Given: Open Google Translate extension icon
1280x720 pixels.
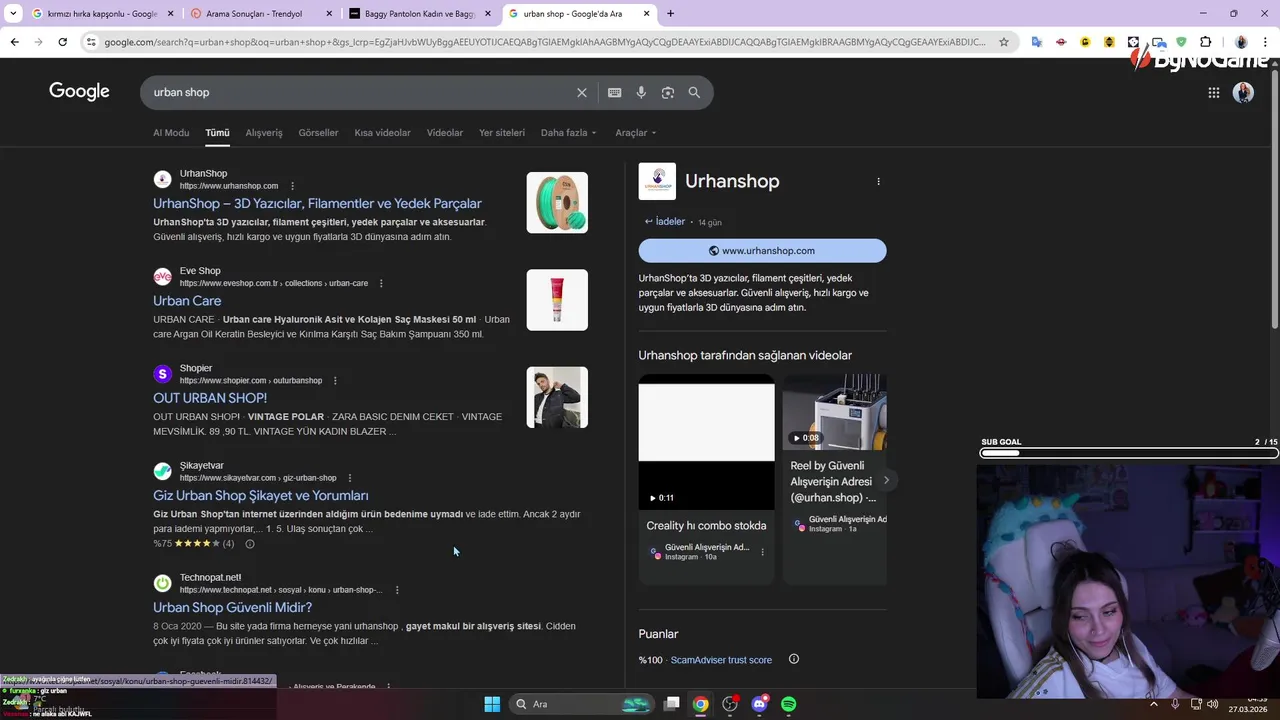Looking at the screenshot, I should (x=1037, y=42).
